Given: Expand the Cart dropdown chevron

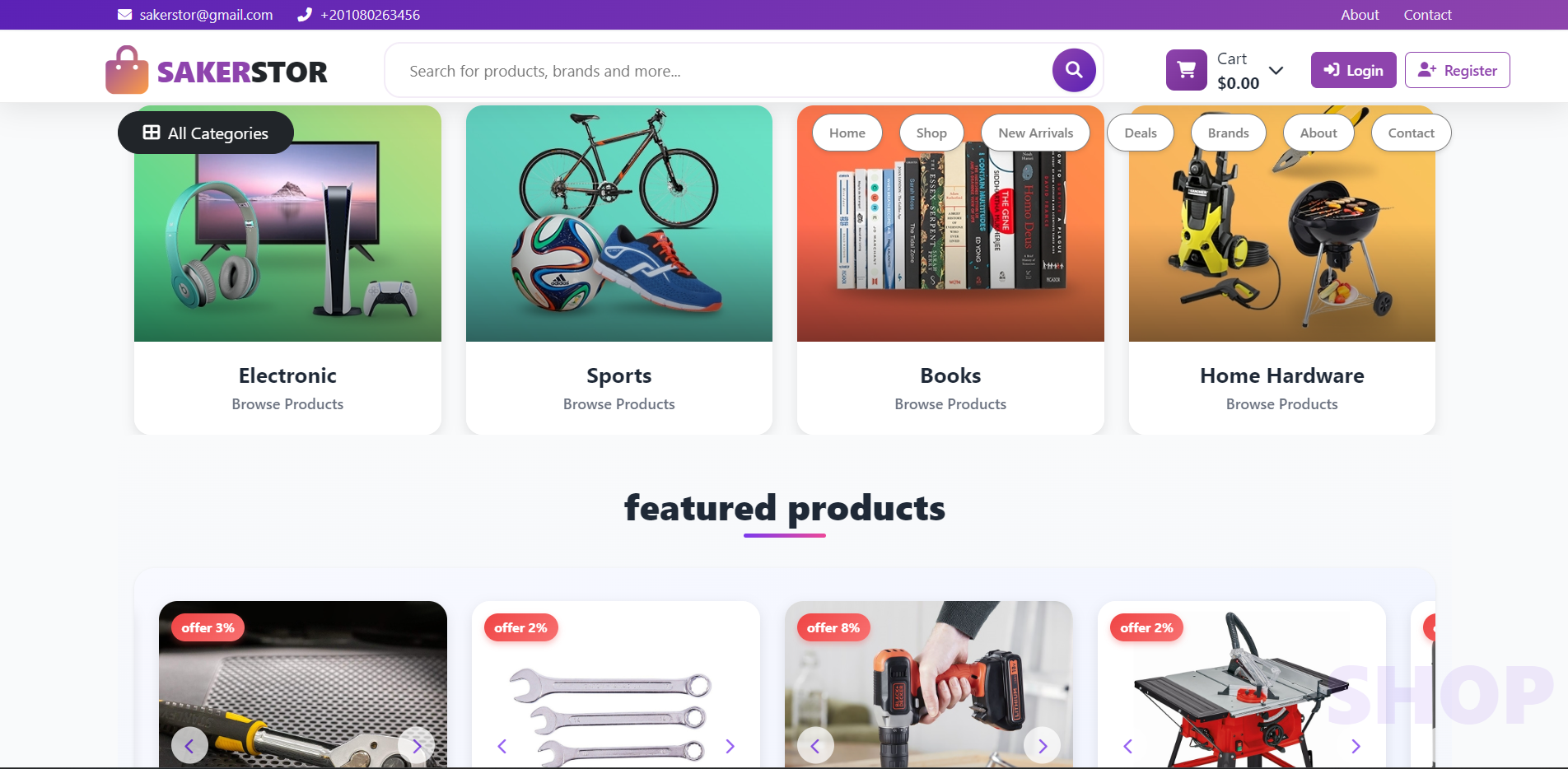Looking at the screenshot, I should [x=1276, y=70].
